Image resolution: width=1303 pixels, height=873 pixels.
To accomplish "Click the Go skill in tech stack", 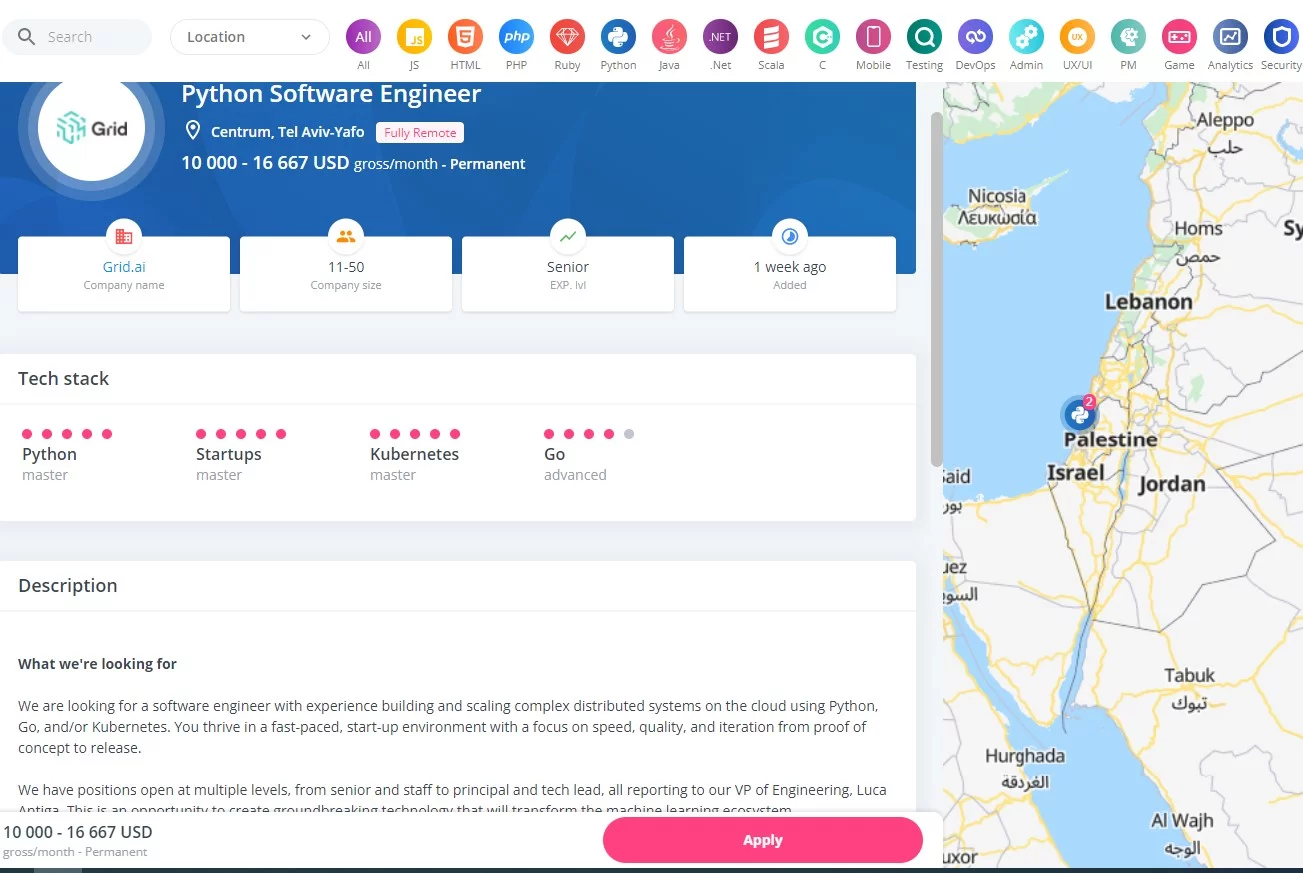I will [555, 454].
